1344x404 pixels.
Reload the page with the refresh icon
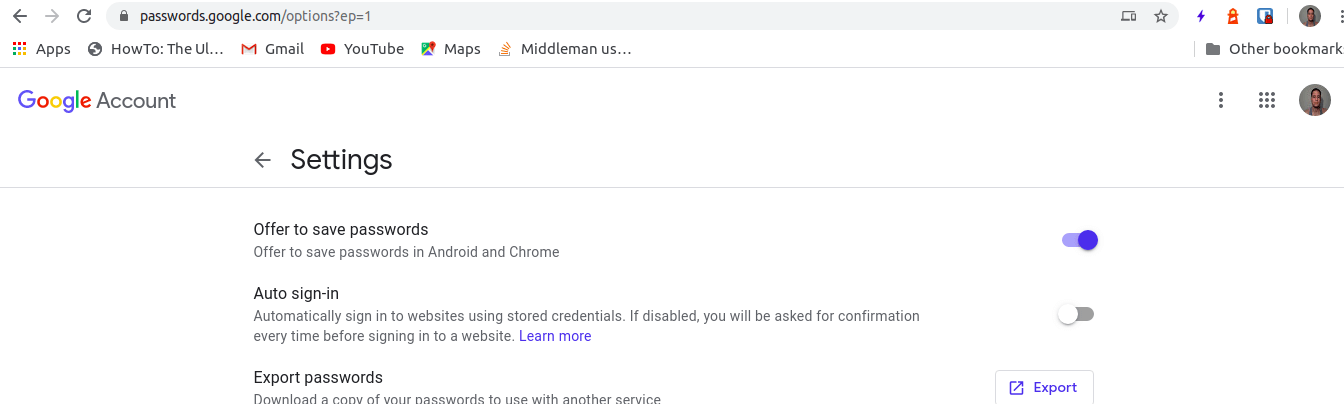(x=84, y=16)
